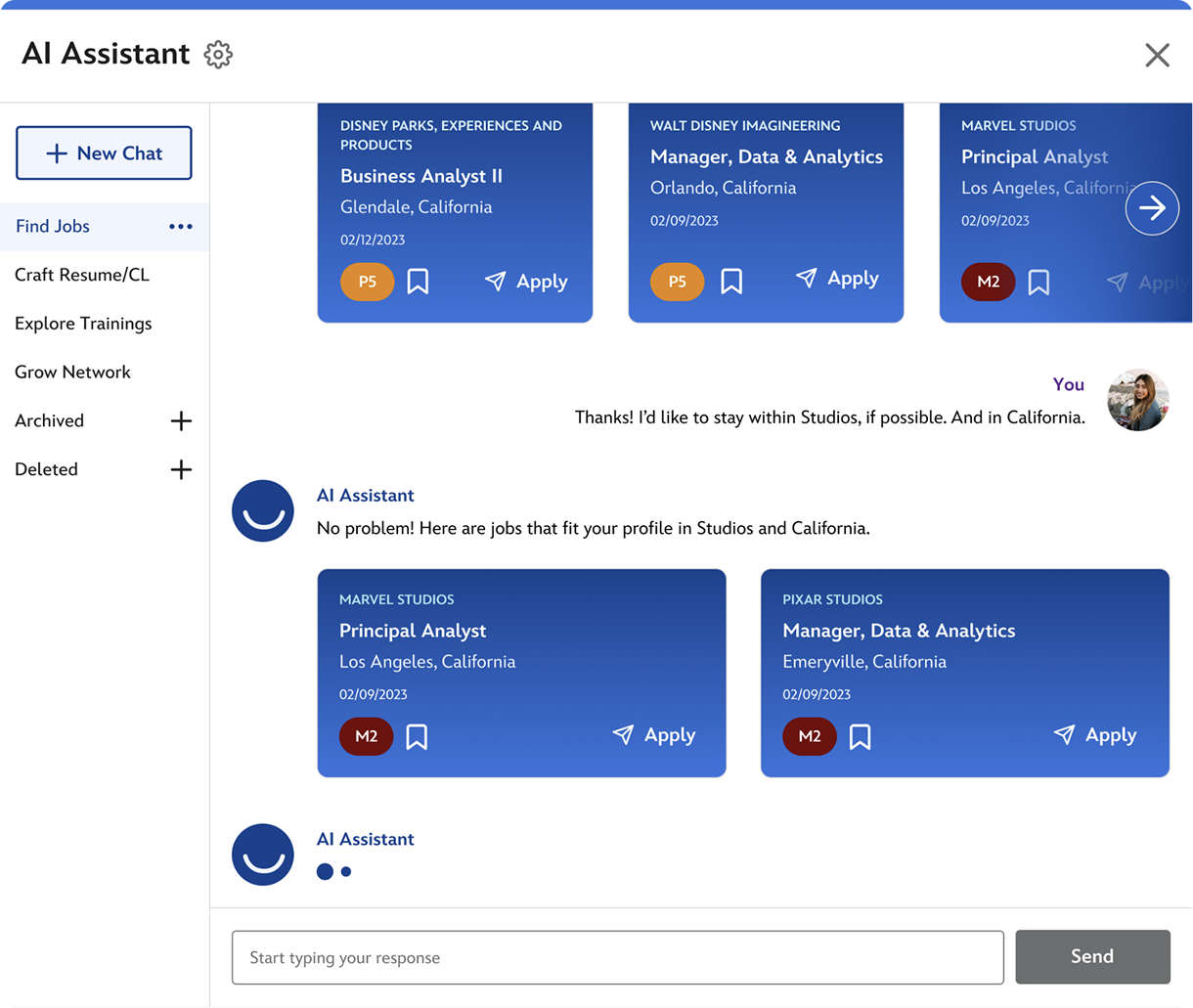Click the next arrow on job carousel
This screenshot has height=1008, width=1193.
click(x=1151, y=208)
